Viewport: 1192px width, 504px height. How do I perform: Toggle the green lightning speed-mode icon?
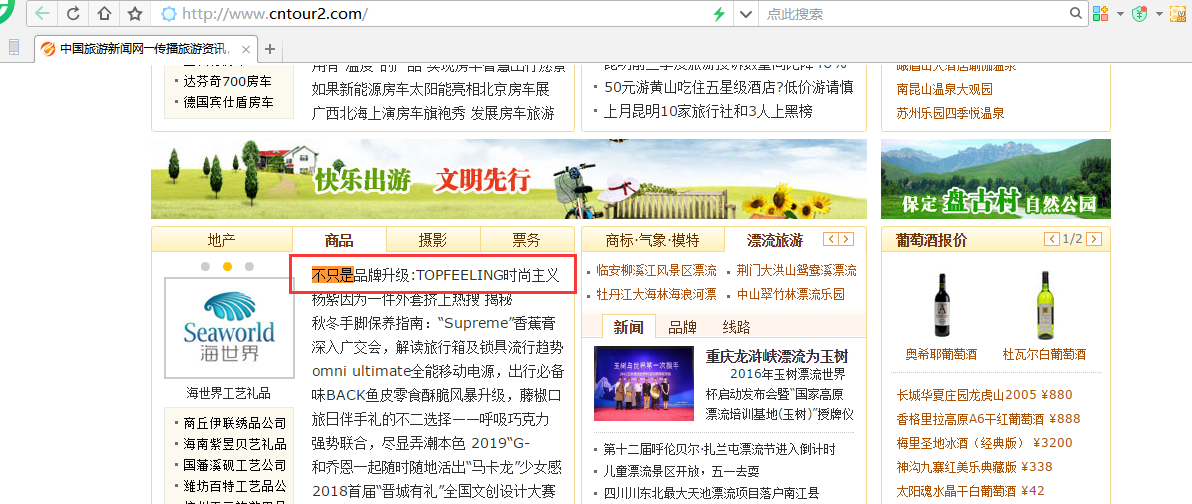click(x=719, y=14)
